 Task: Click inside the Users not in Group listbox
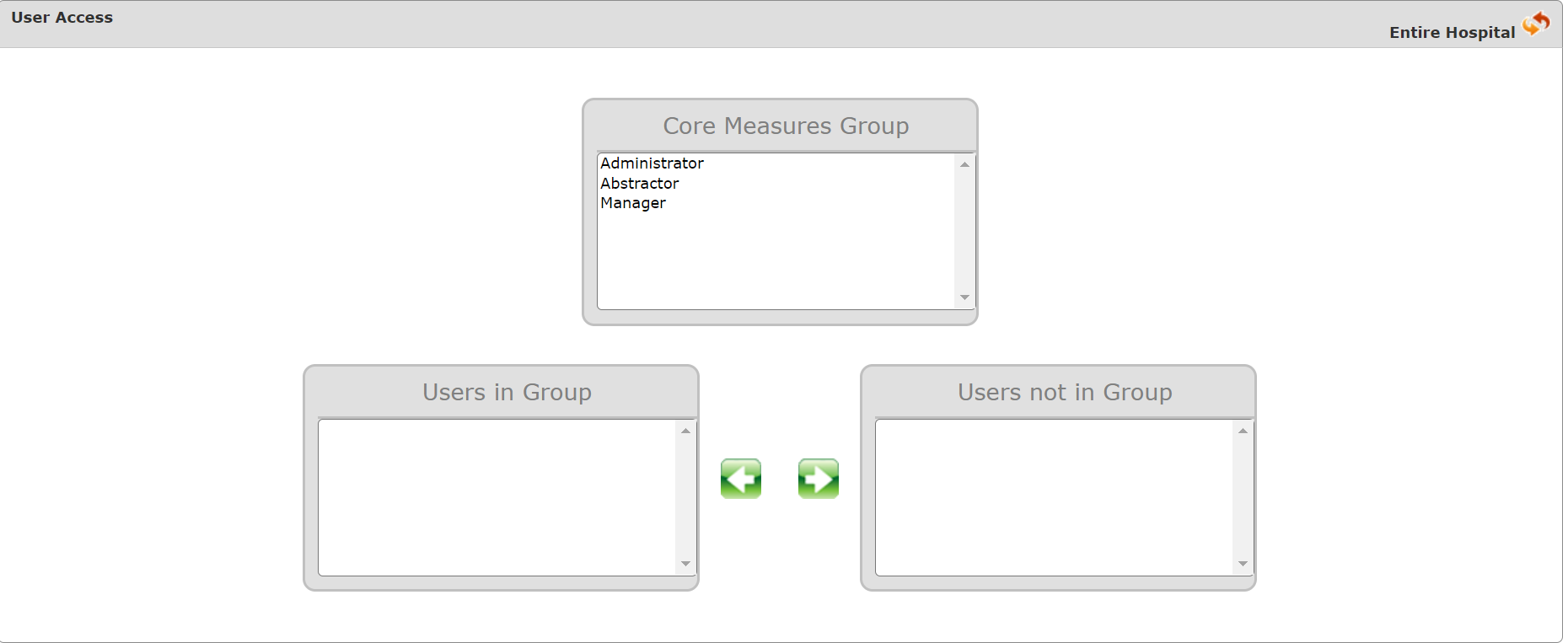pos(1054,497)
